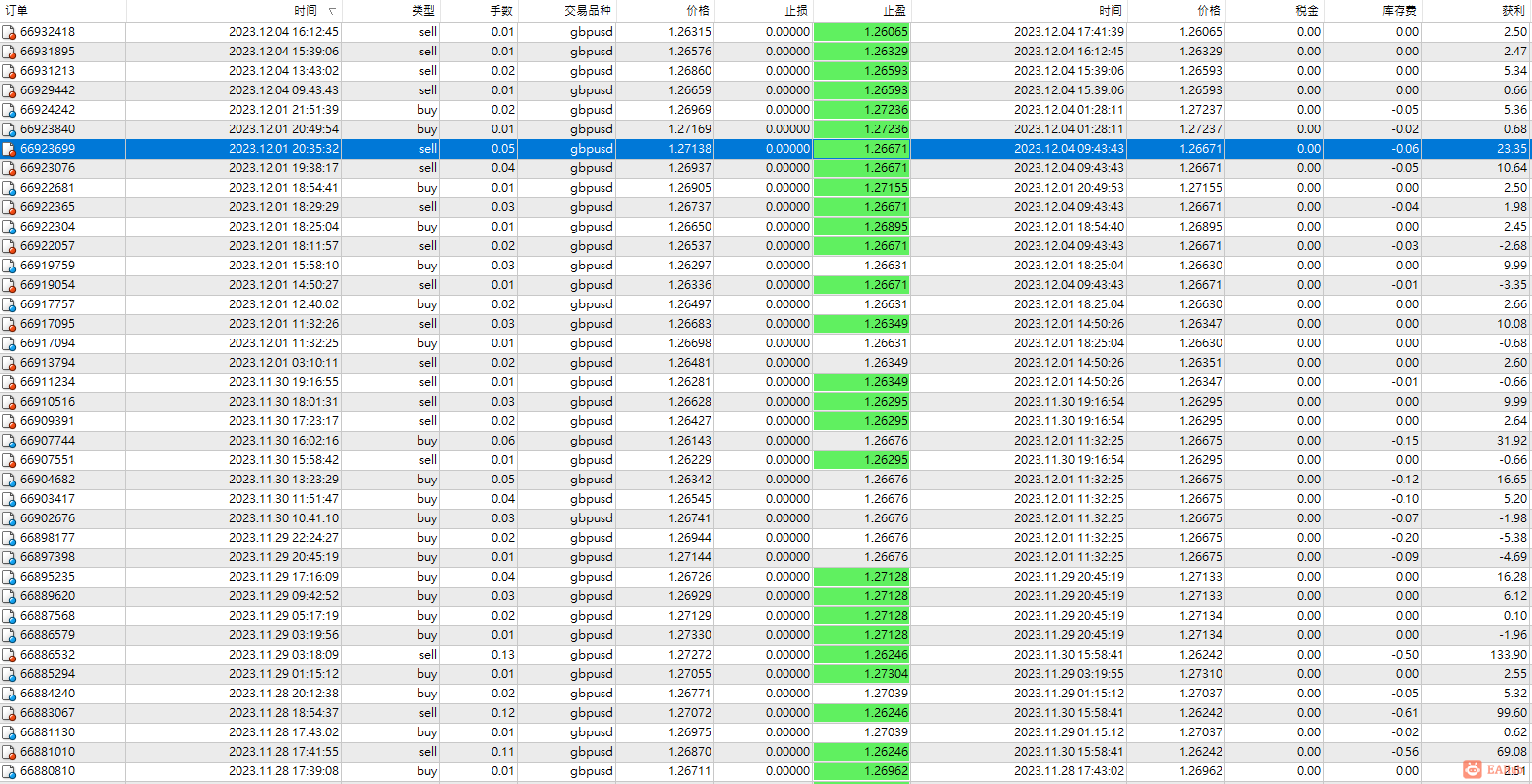Viewport: 1532px width, 784px height.
Task: Click the 税金 column header
Action: pos(1307,11)
